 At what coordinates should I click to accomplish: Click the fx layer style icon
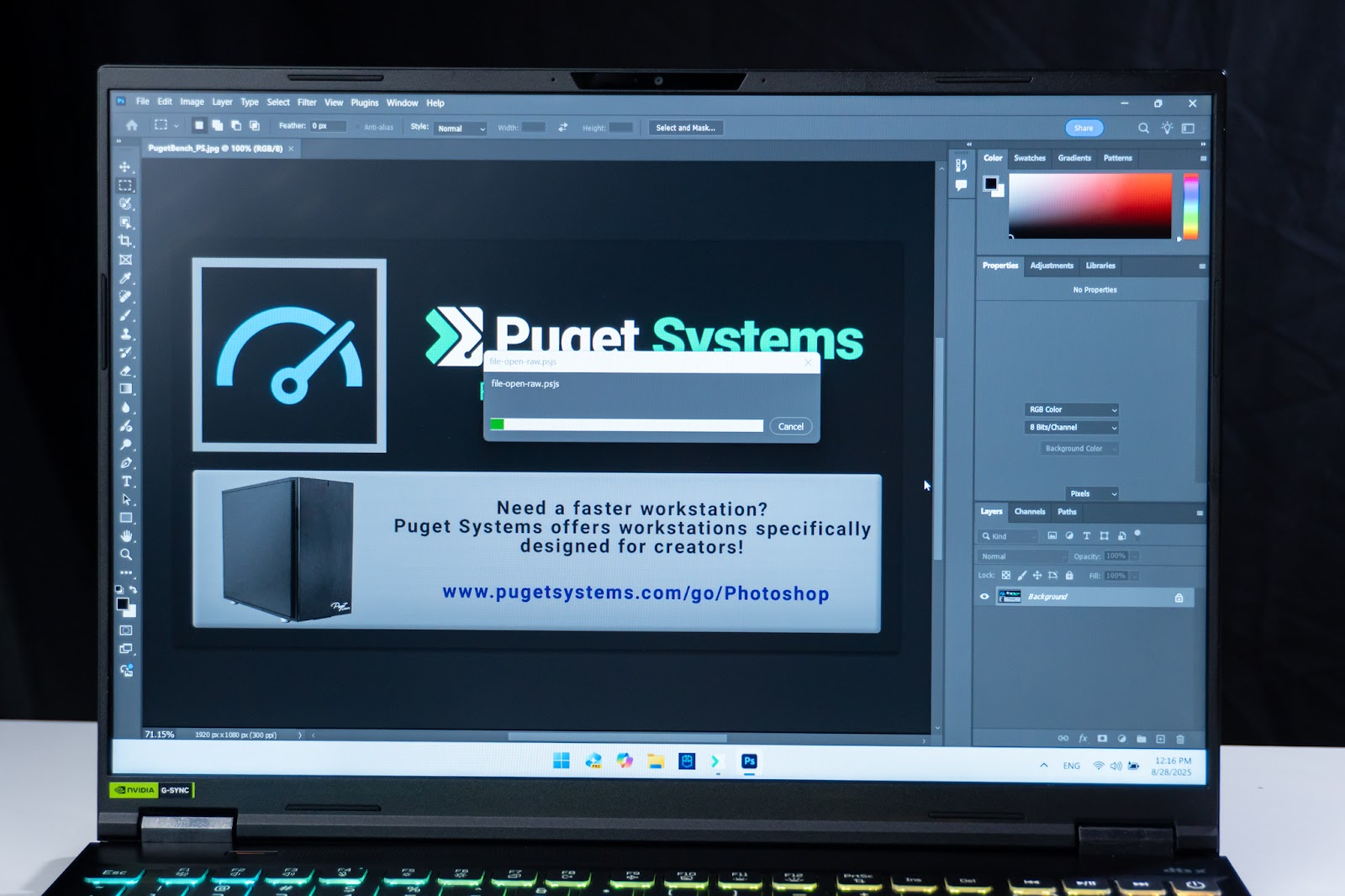(1083, 738)
